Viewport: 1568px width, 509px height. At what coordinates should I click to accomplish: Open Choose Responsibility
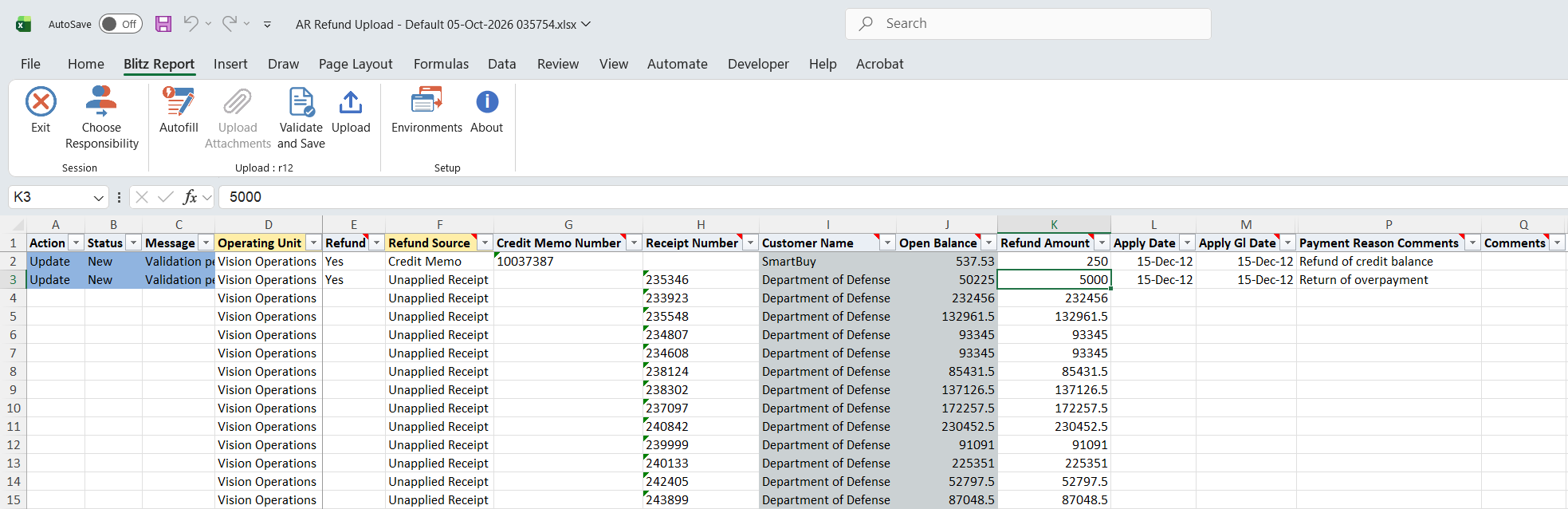pyautogui.click(x=101, y=118)
